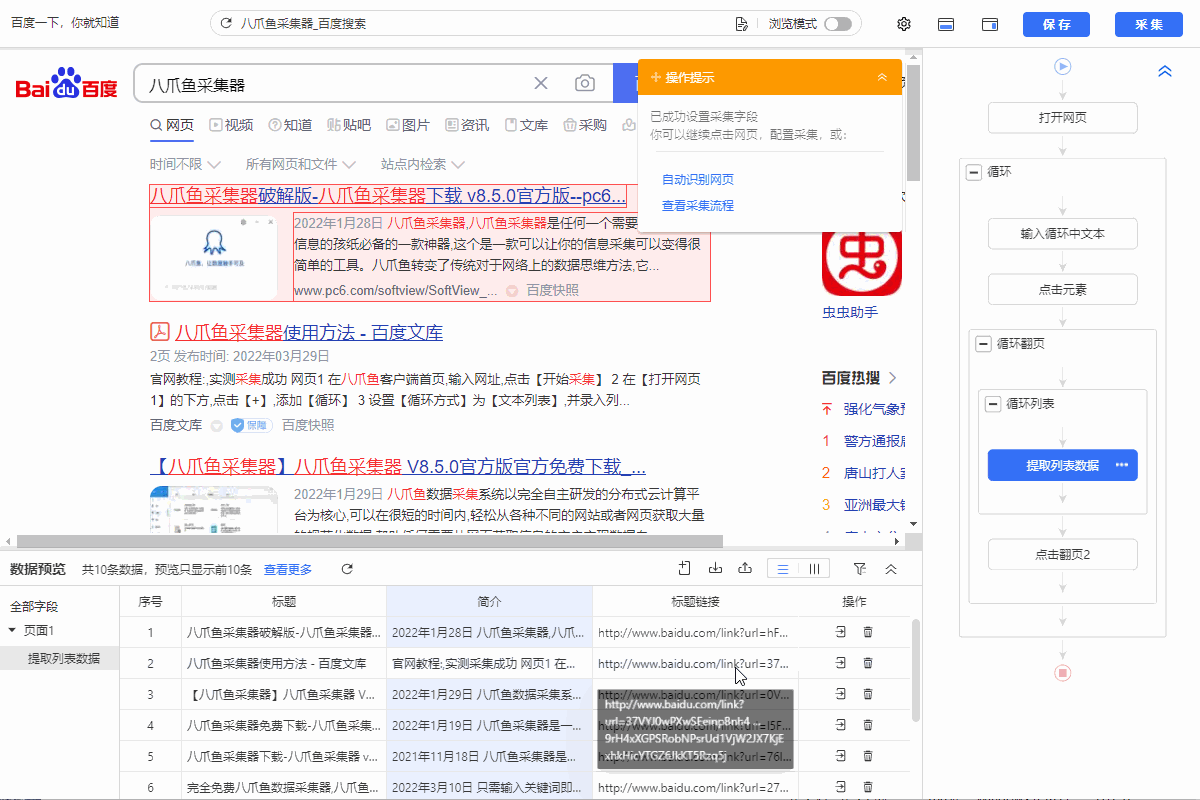The width and height of the screenshot is (1200, 800).
Task: Collapse the data preview panel double chevron
Action: (891, 569)
